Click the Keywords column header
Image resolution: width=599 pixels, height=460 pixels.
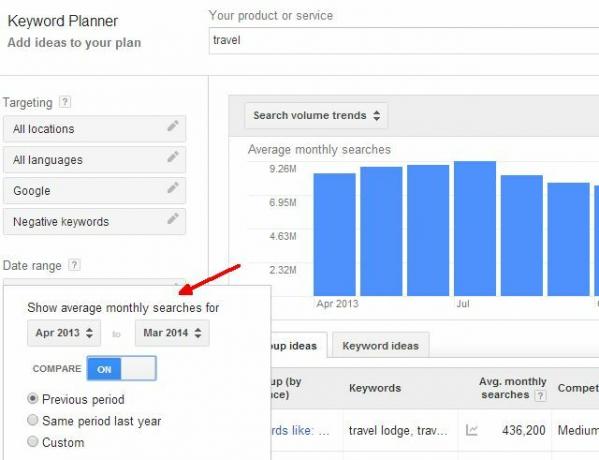[375, 388]
